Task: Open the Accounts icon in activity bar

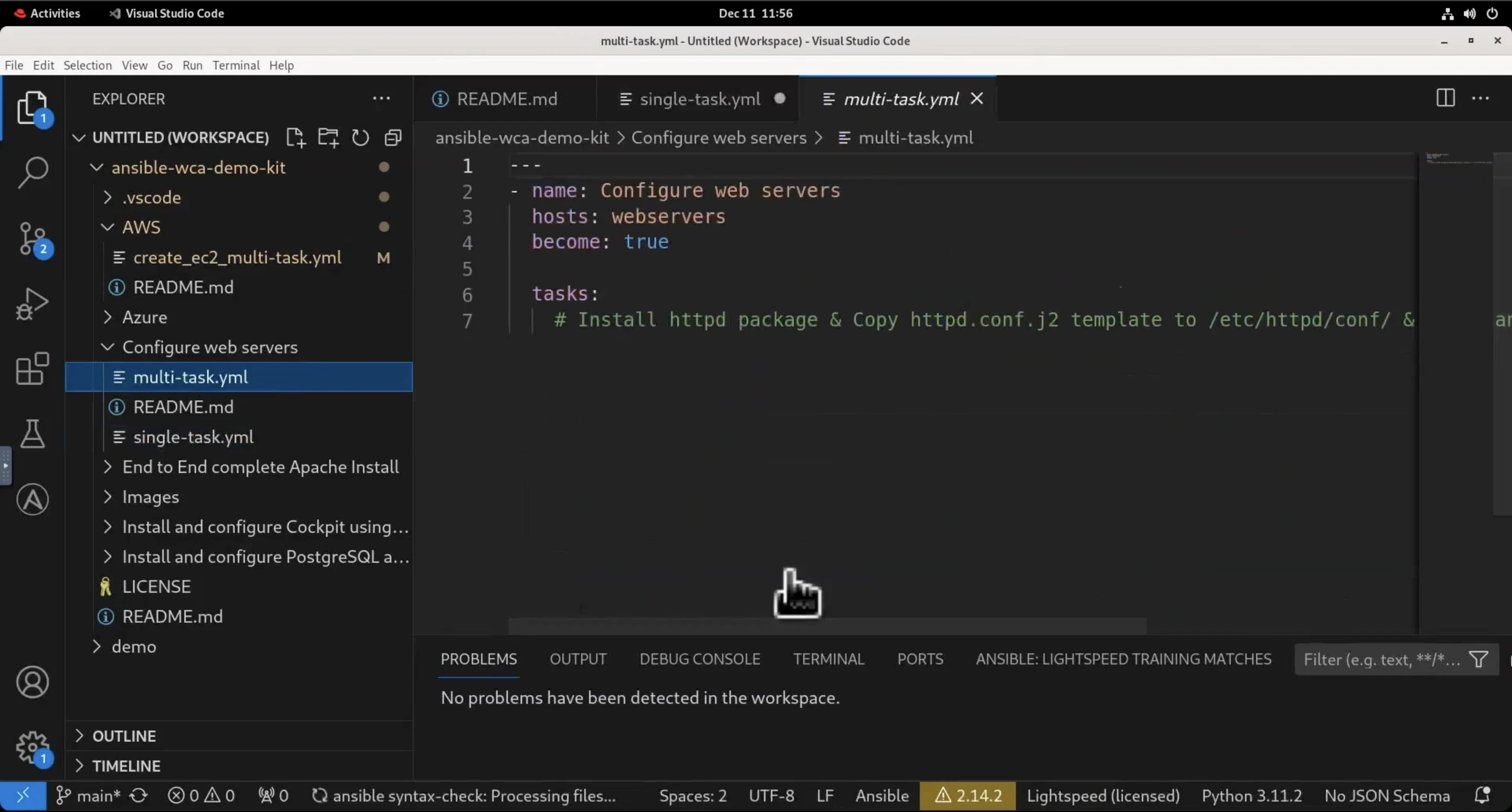Action: pos(32,682)
